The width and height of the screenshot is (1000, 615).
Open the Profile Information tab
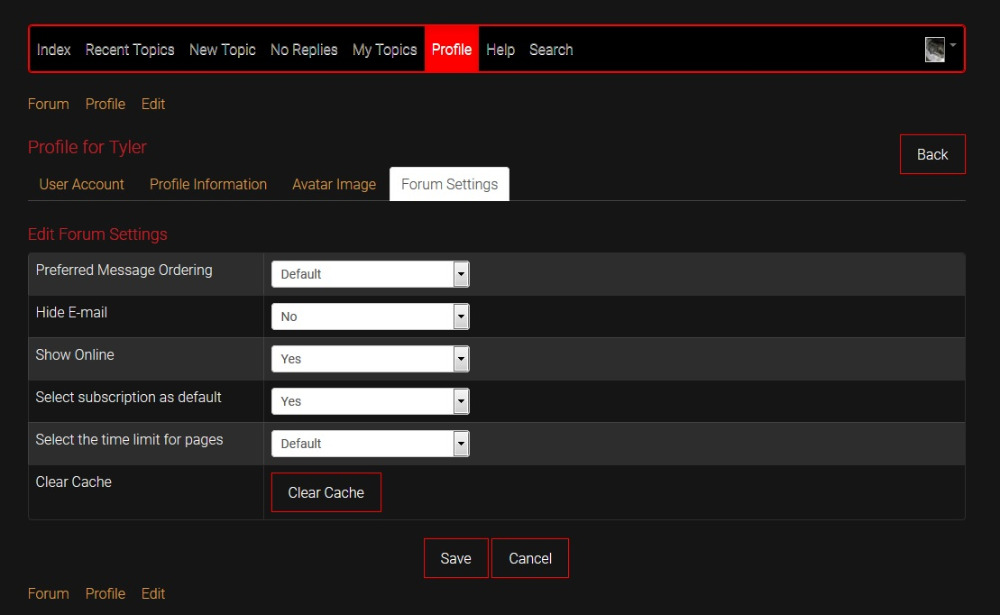point(208,185)
